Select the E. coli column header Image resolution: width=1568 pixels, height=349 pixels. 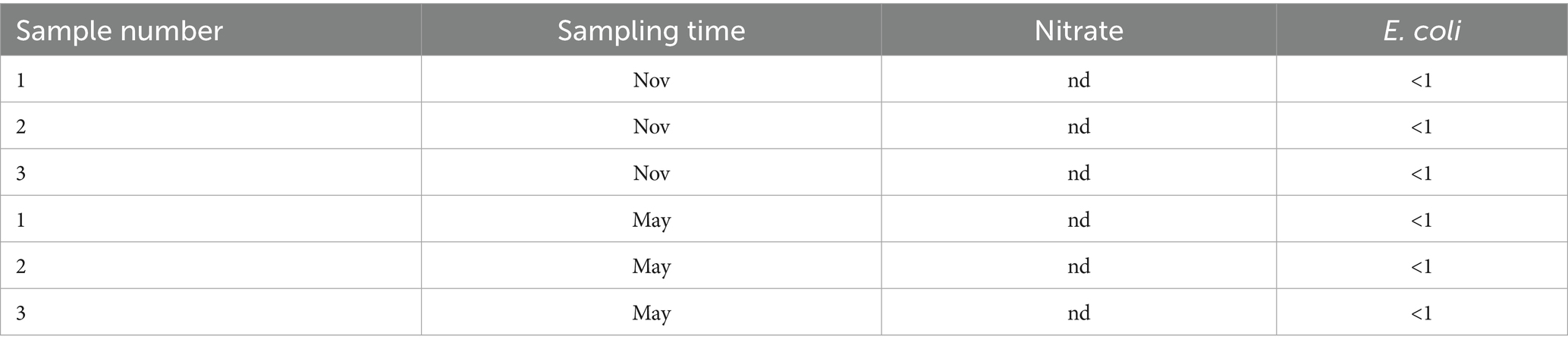[1422, 31]
